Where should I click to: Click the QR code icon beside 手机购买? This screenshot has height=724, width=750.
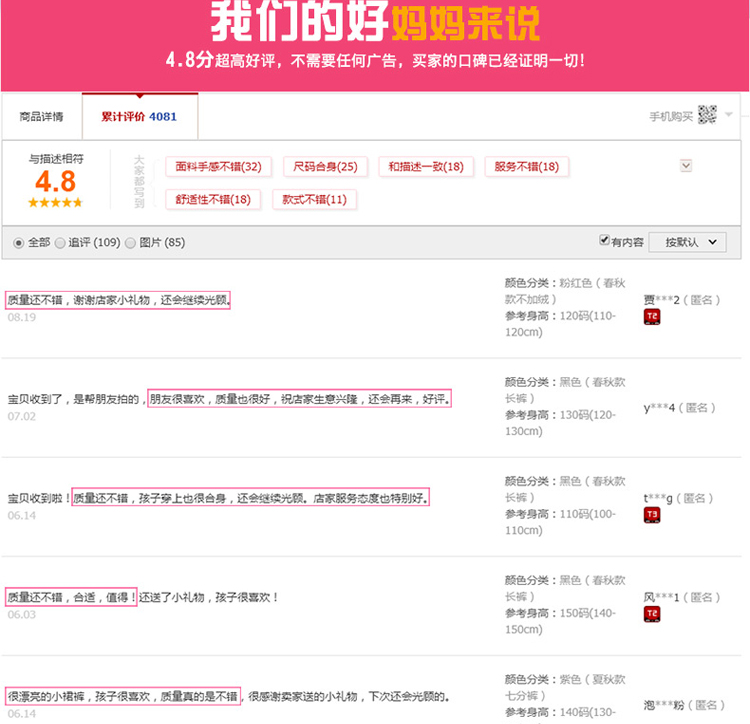(x=707, y=115)
